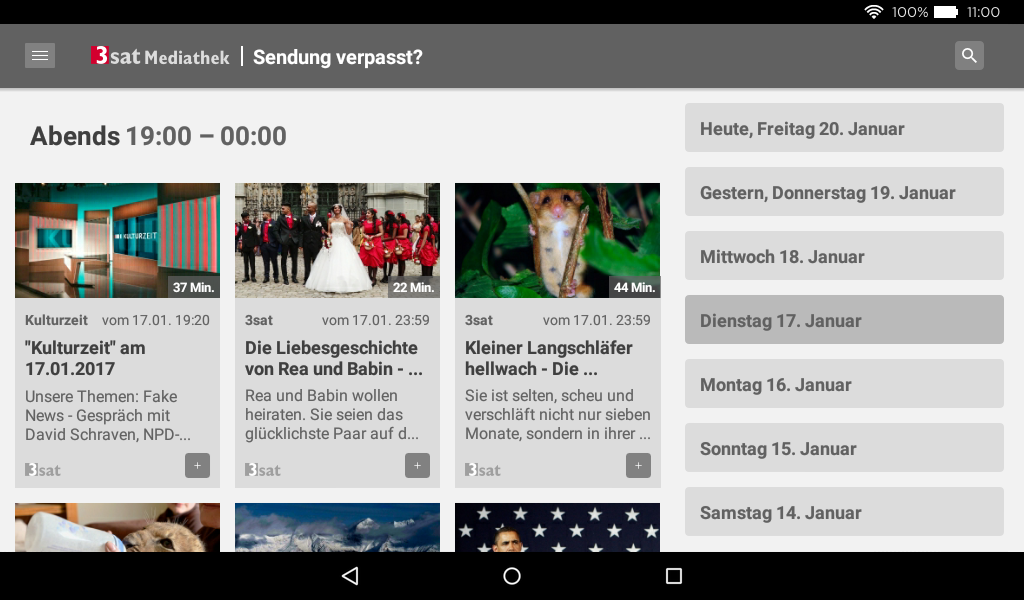Image resolution: width=1024 pixels, height=600 pixels.
Task: Select Heute, Freitag 20. Januar
Action: (844, 128)
